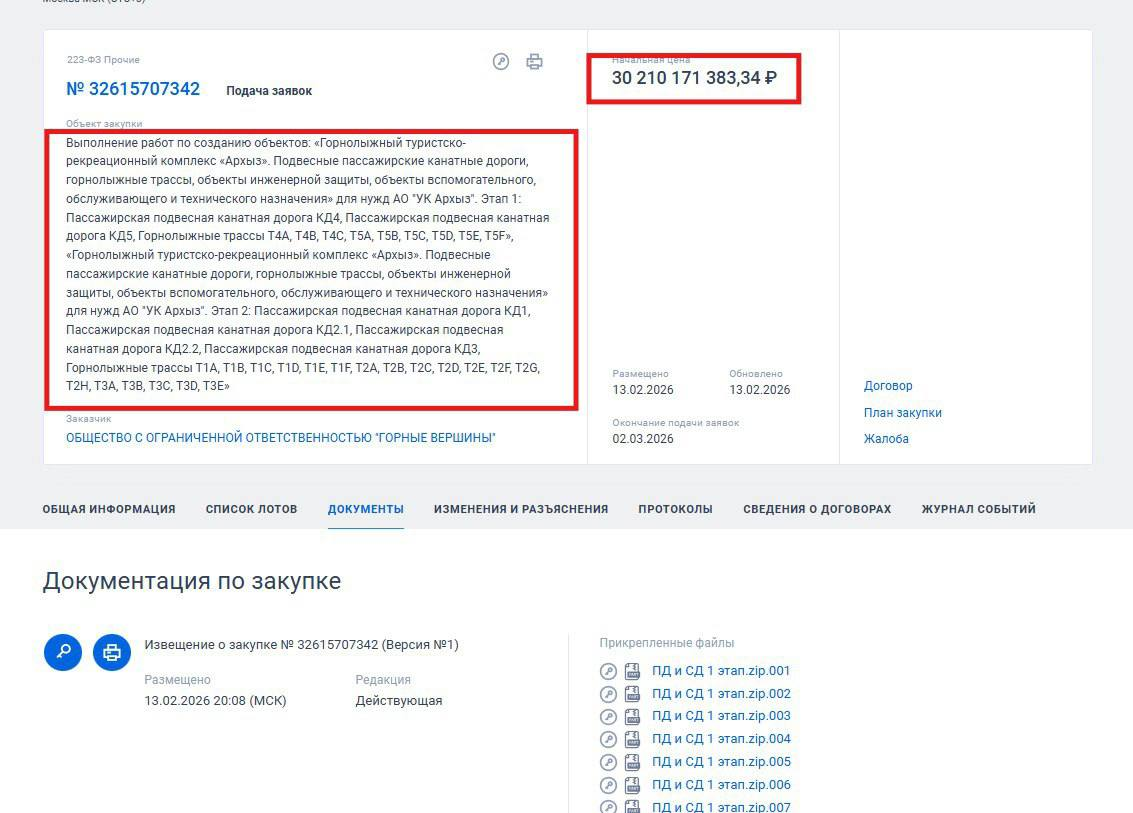Click file icon for ПД и СД 1 этап.zip.001
1133x813 pixels.
click(x=632, y=671)
